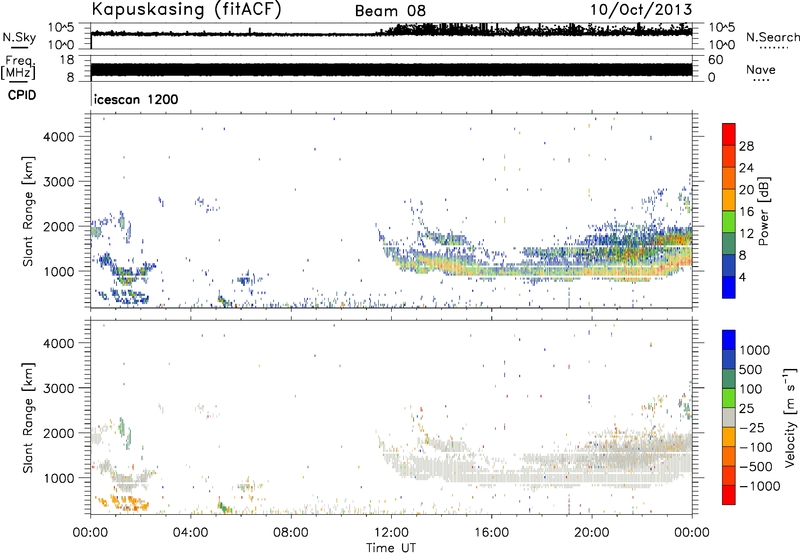This screenshot has height=554, width=800.
Task: Click the blue top of velocity colorbar
Action: [729, 339]
